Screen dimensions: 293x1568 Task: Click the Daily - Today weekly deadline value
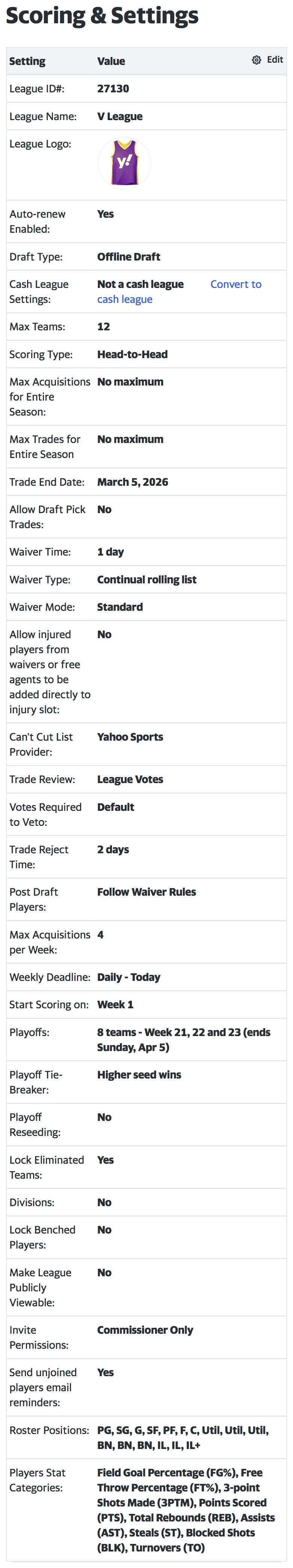[128, 978]
